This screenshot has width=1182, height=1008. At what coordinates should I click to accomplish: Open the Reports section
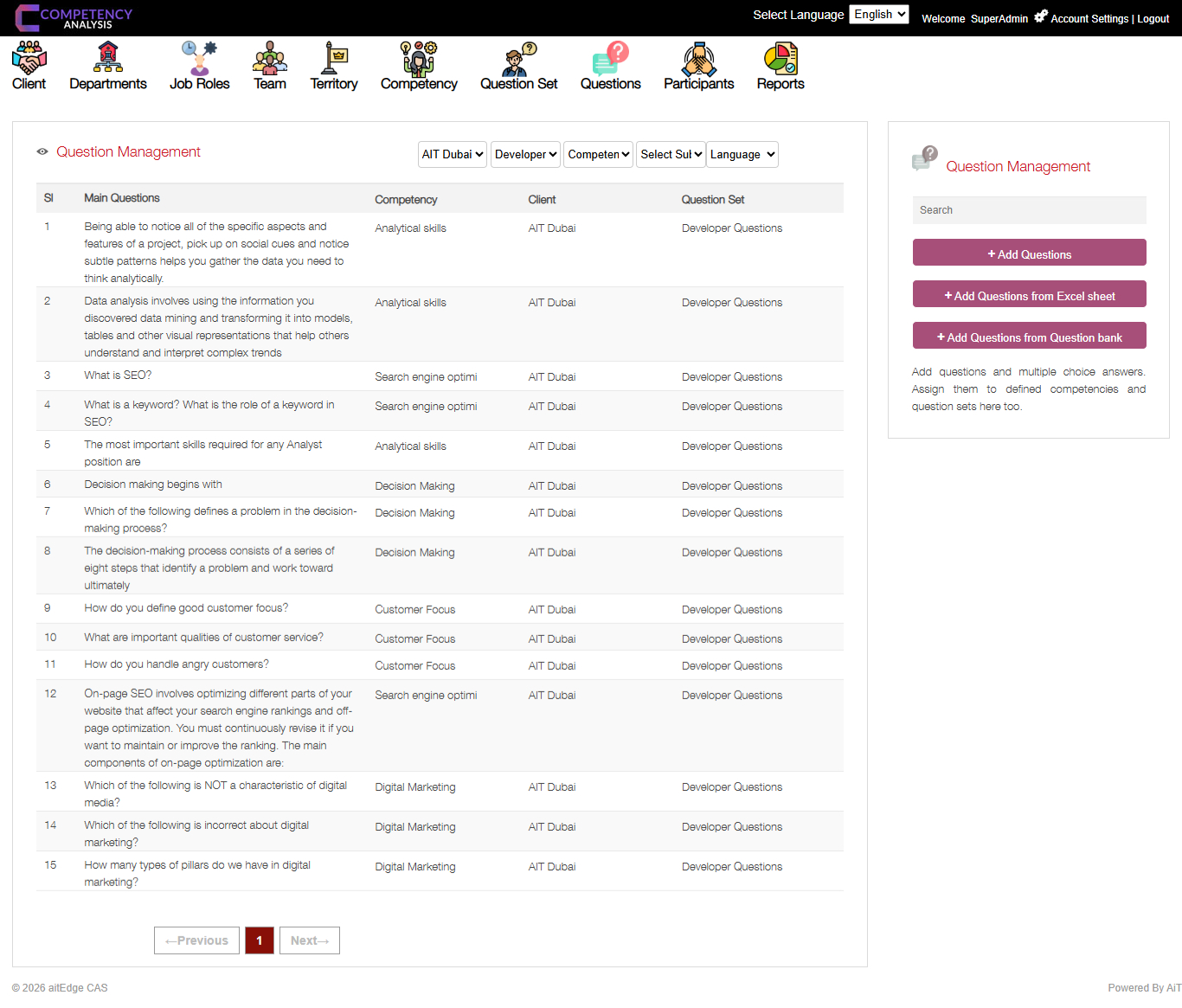[780, 65]
